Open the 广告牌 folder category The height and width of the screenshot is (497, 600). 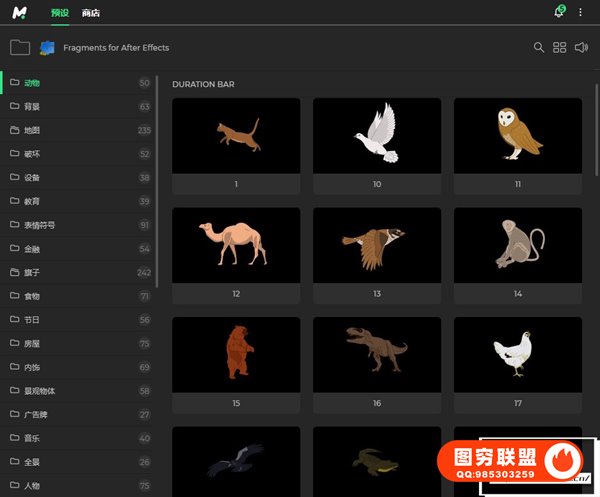(x=36, y=415)
